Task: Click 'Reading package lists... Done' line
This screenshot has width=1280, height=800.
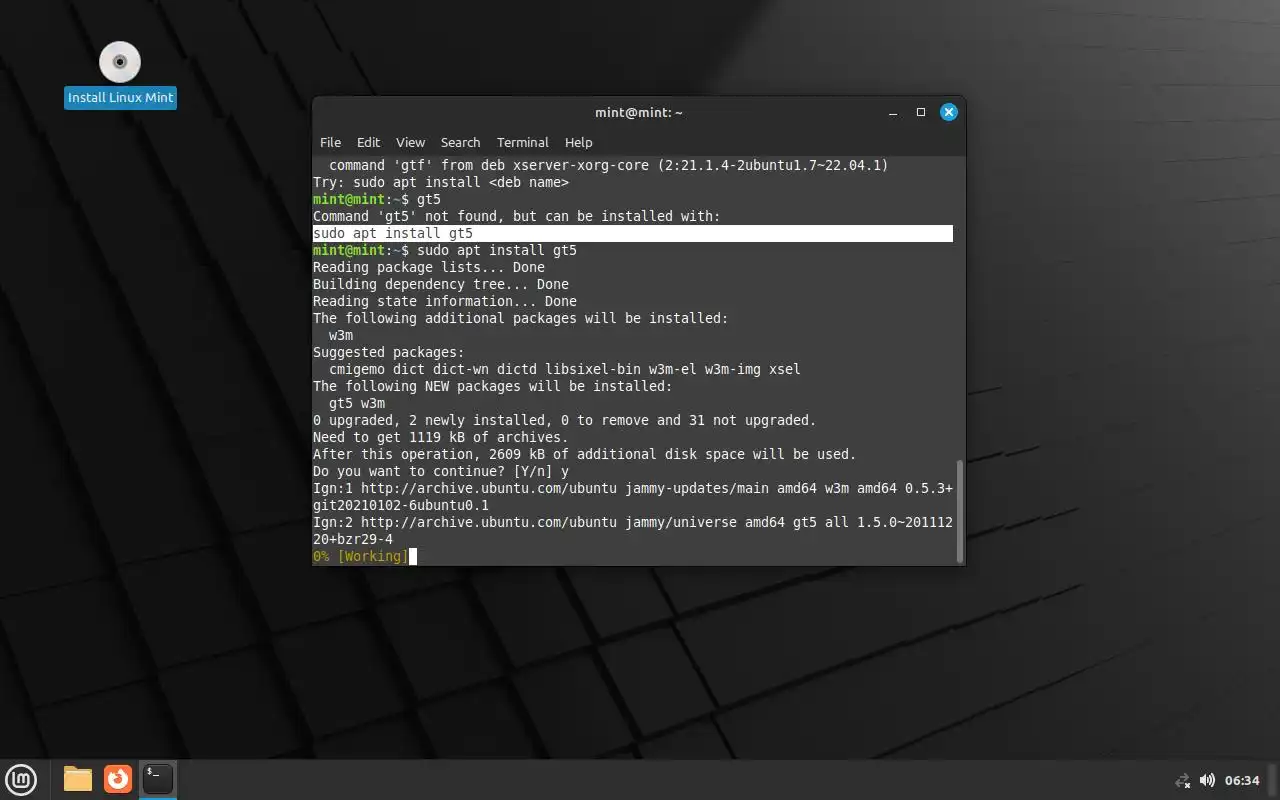Action: point(429,267)
